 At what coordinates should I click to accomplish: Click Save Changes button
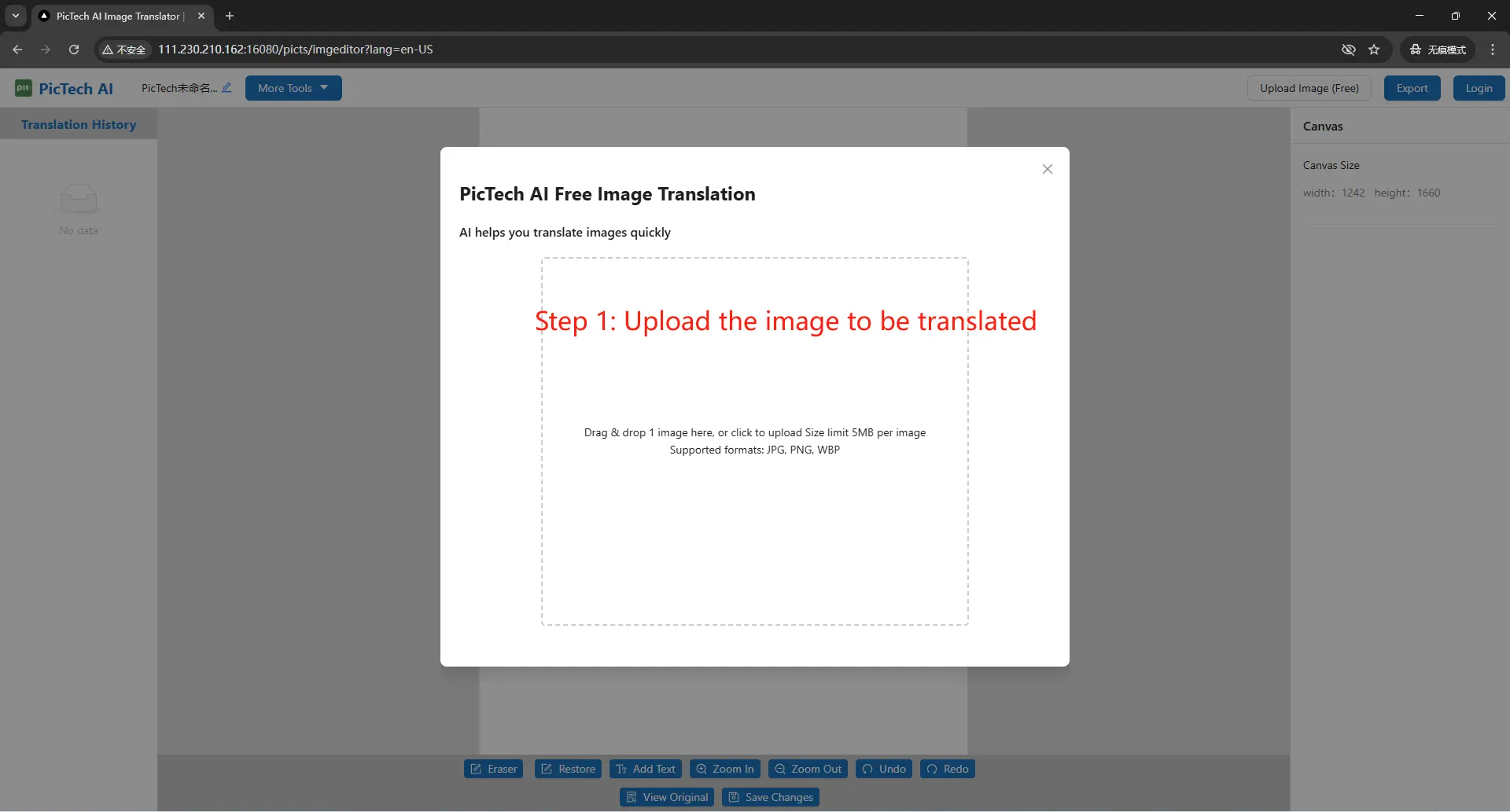pos(771,797)
